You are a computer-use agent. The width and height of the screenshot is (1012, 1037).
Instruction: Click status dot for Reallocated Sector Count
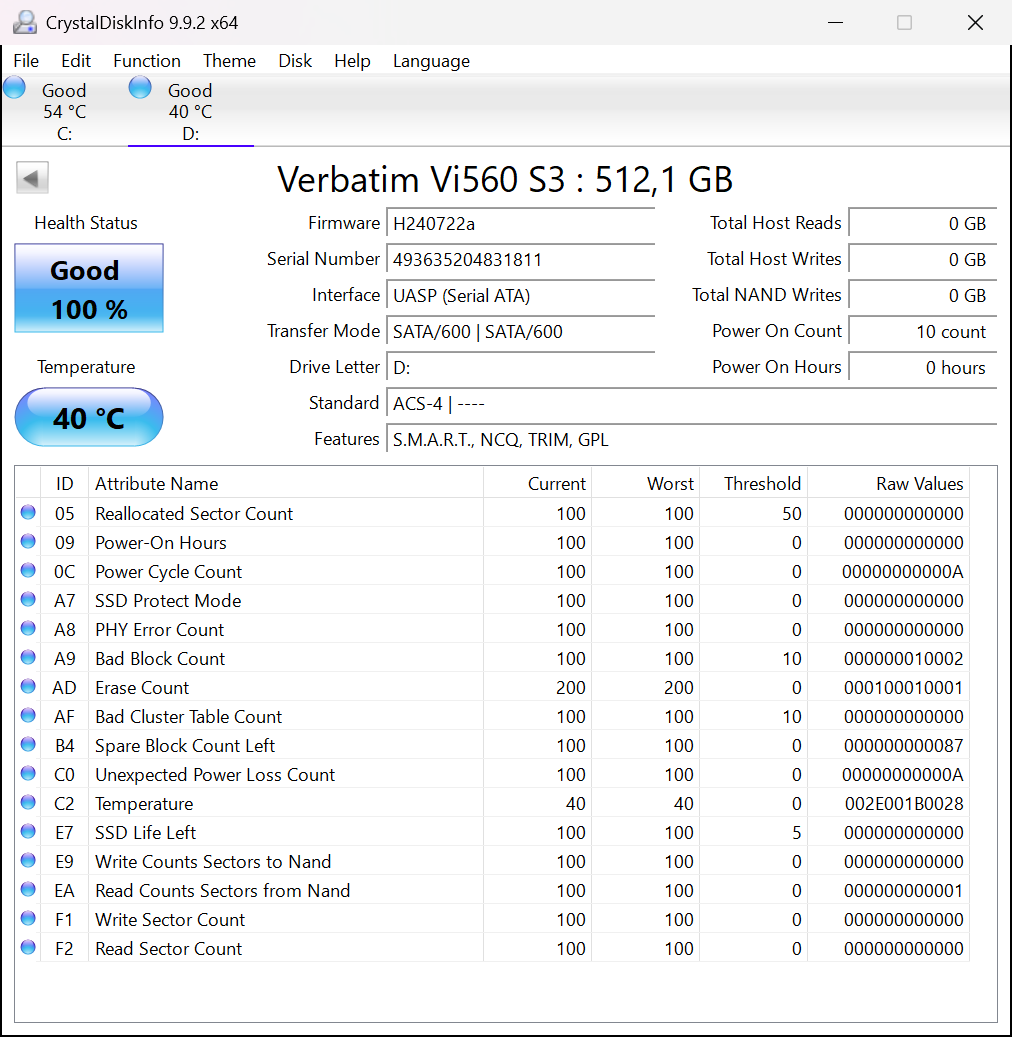28,513
